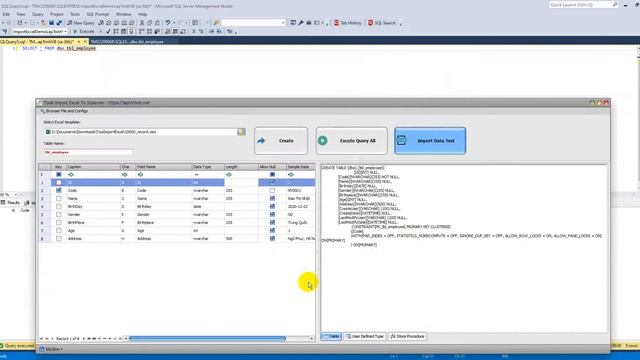The height and width of the screenshot is (360, 640).
Task: Click the Create button
Action: pyautogui.click(x=281, y=140)
